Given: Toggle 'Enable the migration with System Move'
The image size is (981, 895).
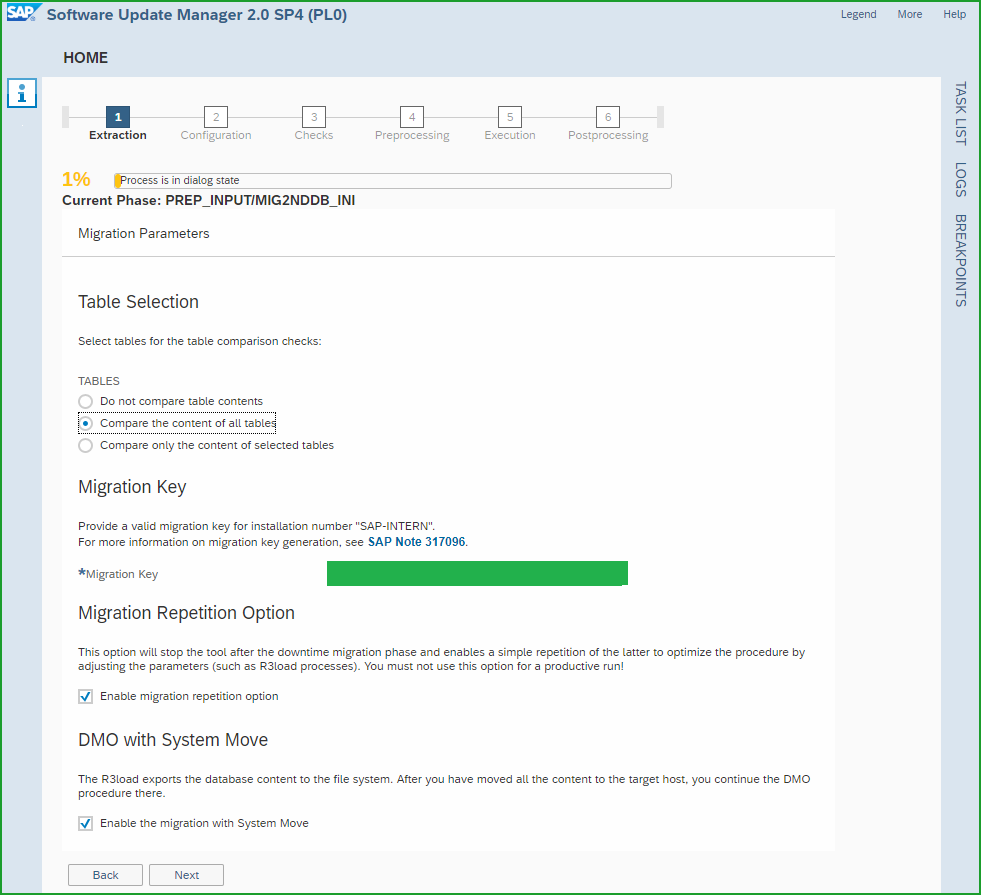Looking at the screenshot, I should click(86, 823).
